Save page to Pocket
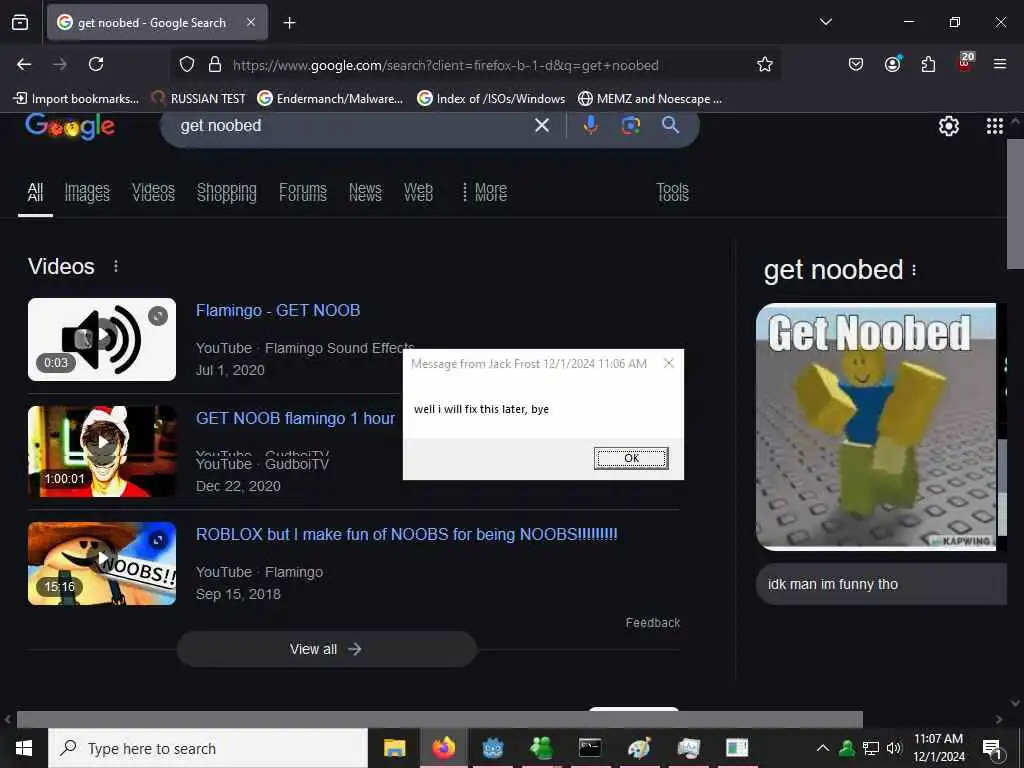 (x=856, y=64)
